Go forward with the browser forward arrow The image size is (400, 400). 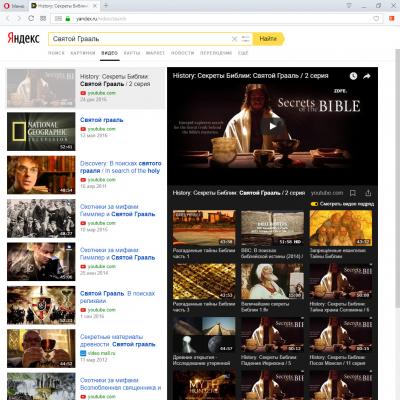(x=19, y=19)
